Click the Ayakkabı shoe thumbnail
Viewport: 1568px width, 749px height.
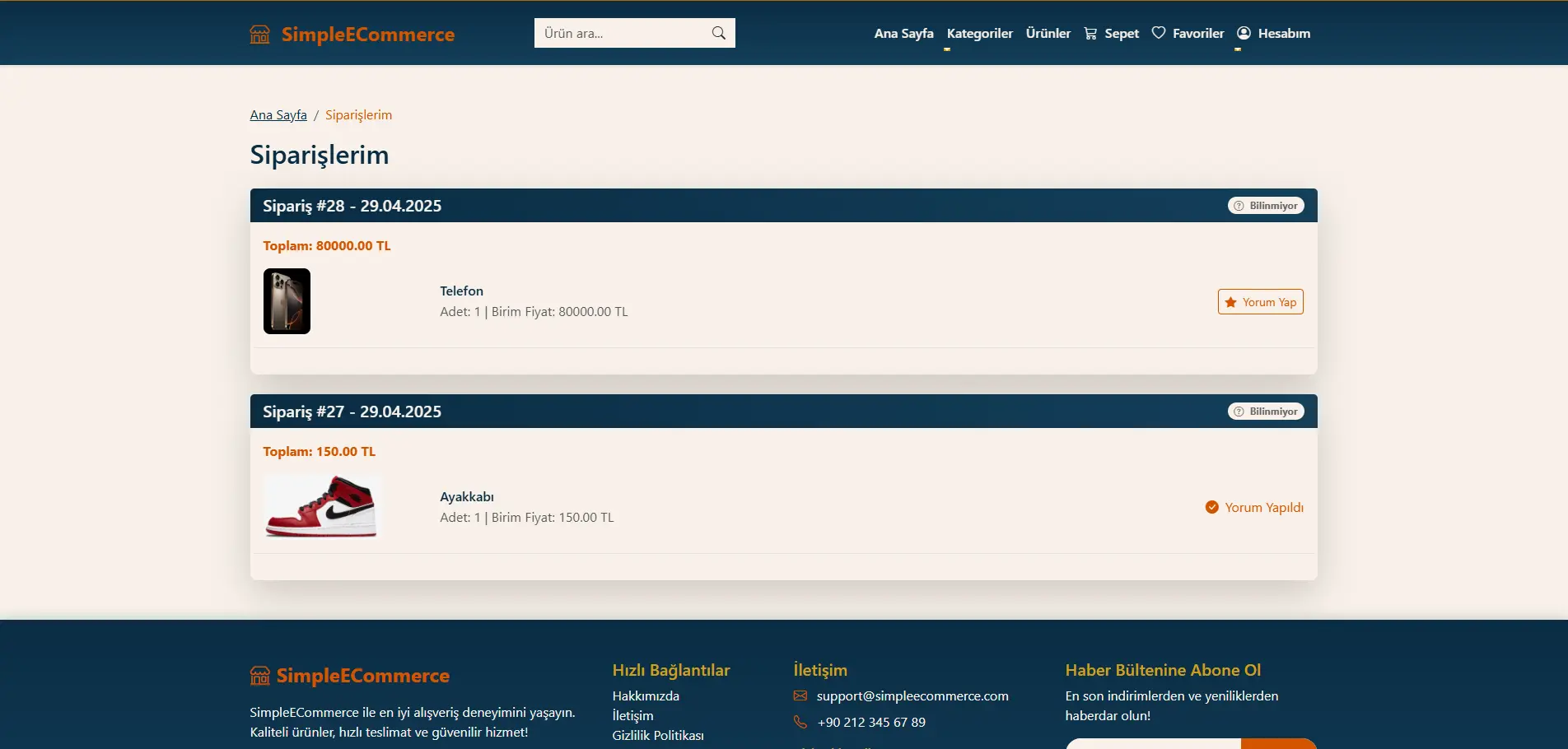pos(321,507)
